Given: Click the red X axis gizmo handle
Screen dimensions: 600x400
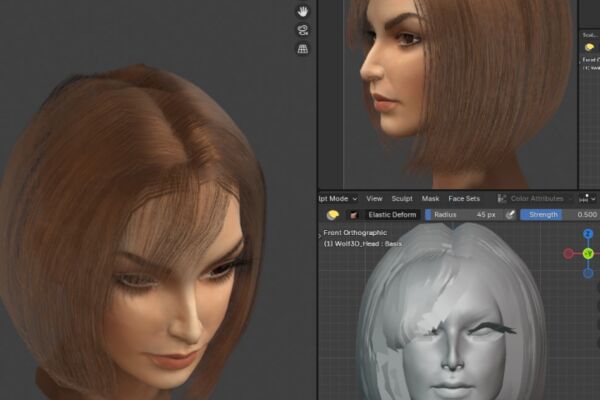Looking at the screenshot, I should pyautogui.click(x=569, y=253).
